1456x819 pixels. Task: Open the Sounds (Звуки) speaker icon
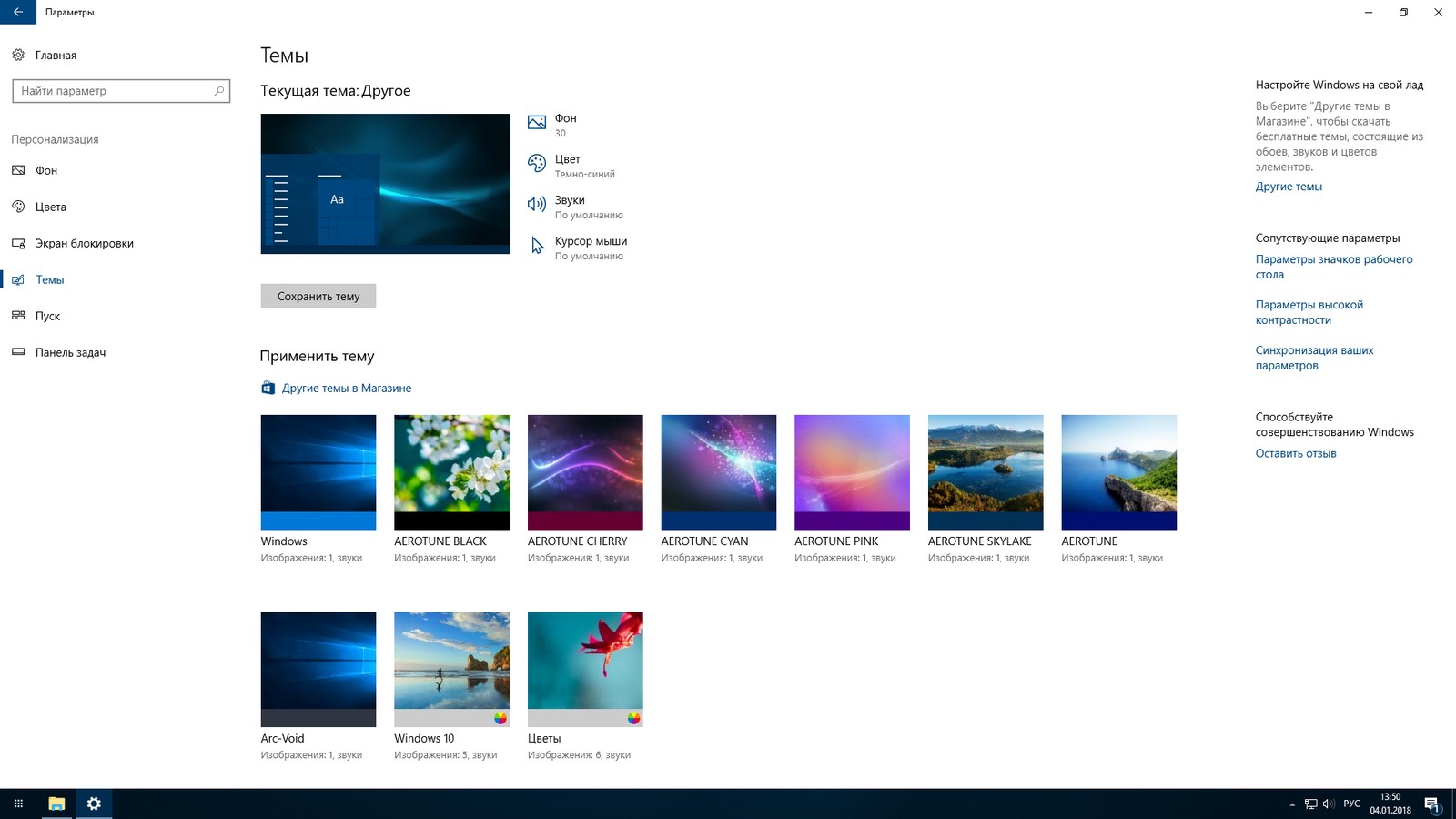pyautogui.click(x=537, y=205)
